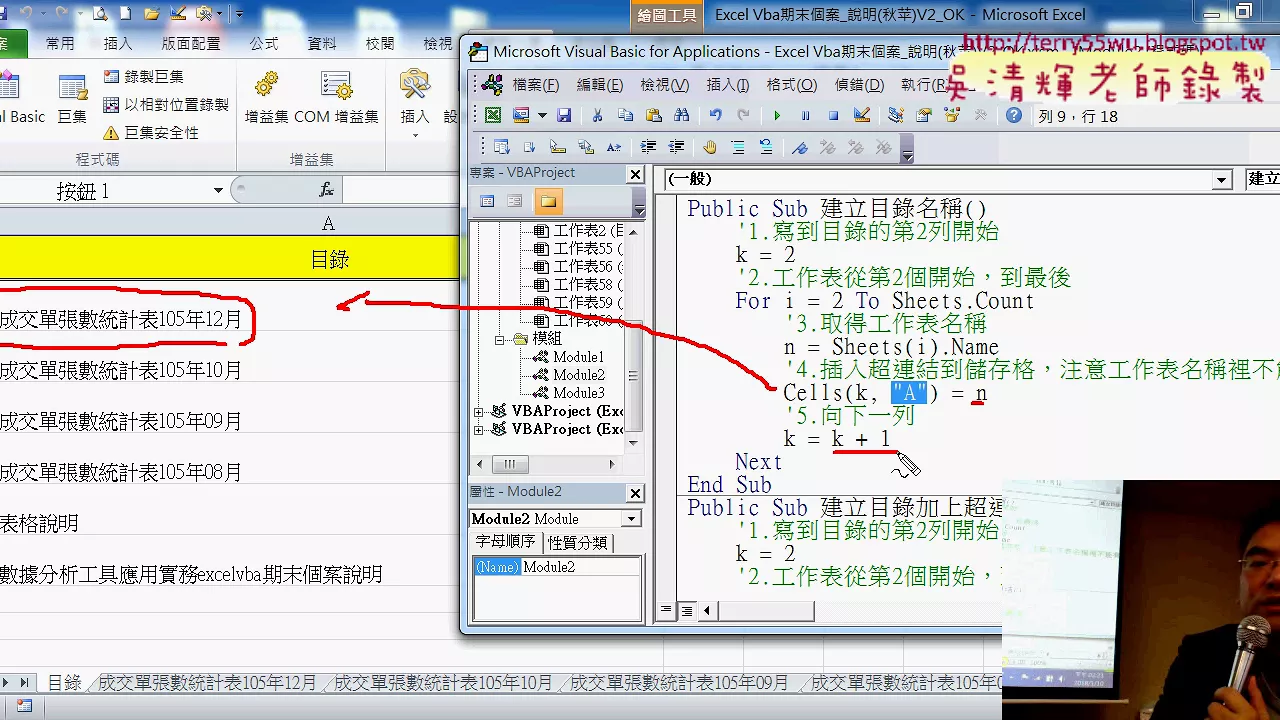
Task: Click Quick Info edit toolbar icon
Action: [558, 147]
